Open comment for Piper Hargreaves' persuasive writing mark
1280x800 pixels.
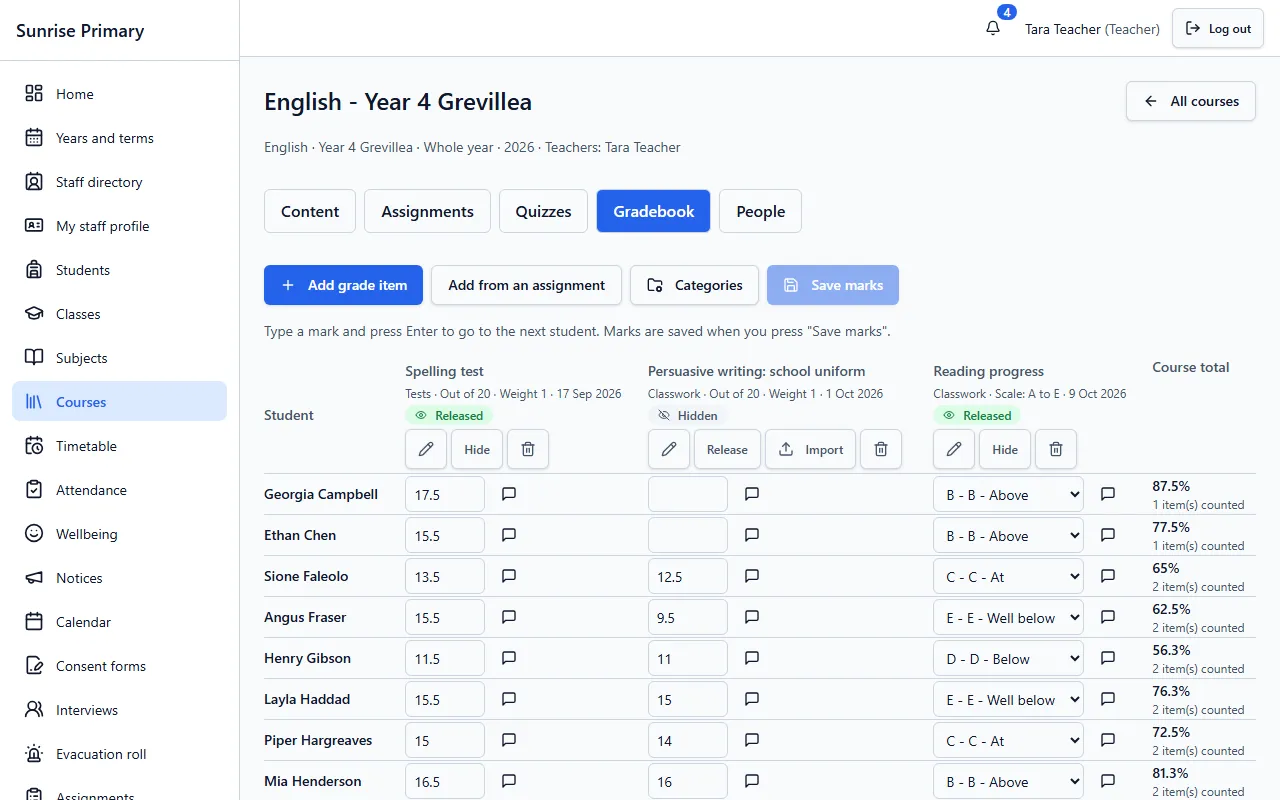coord(752,740)
